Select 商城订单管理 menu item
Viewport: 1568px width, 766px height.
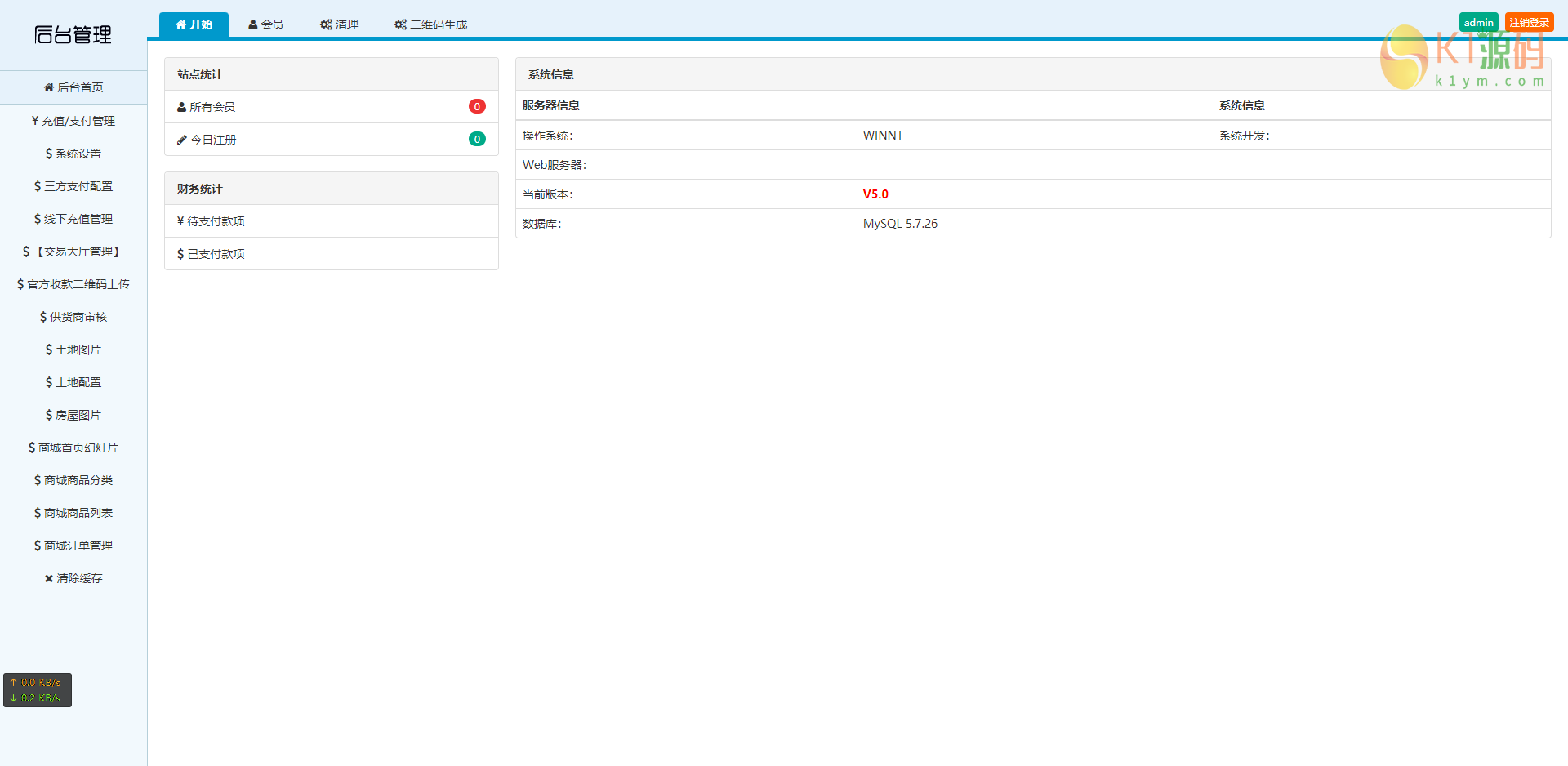click(x=73, y=546)
